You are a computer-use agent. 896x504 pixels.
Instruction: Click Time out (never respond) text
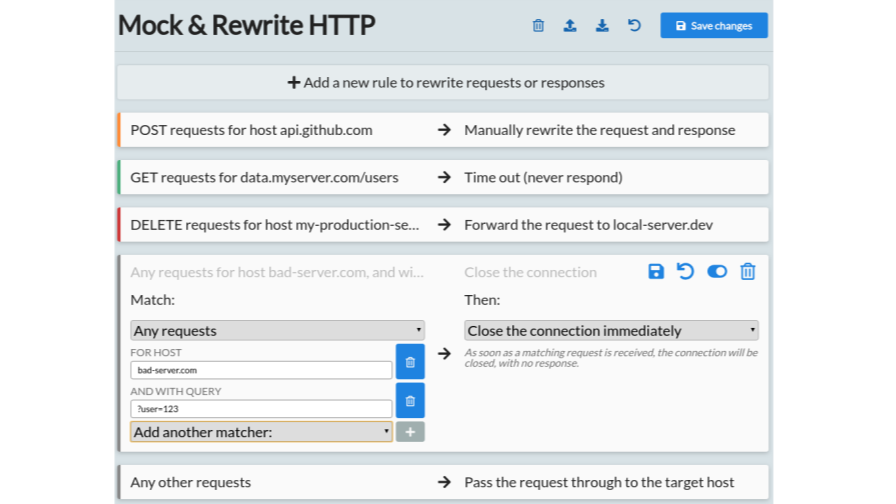coord(543,177)
